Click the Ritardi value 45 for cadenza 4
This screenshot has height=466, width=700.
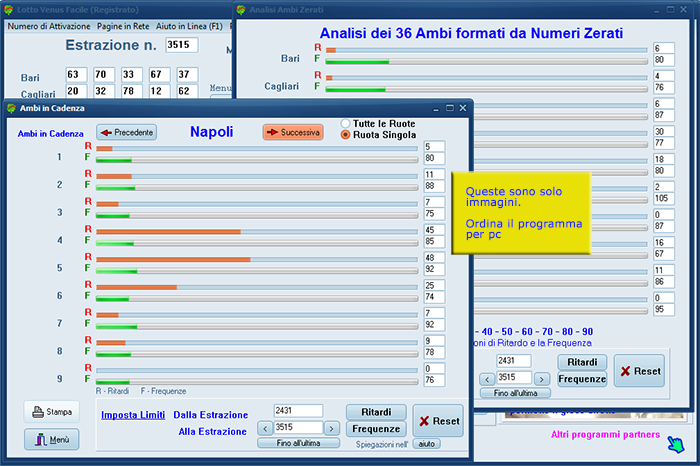pyautogui.click(x=434, y=230)
